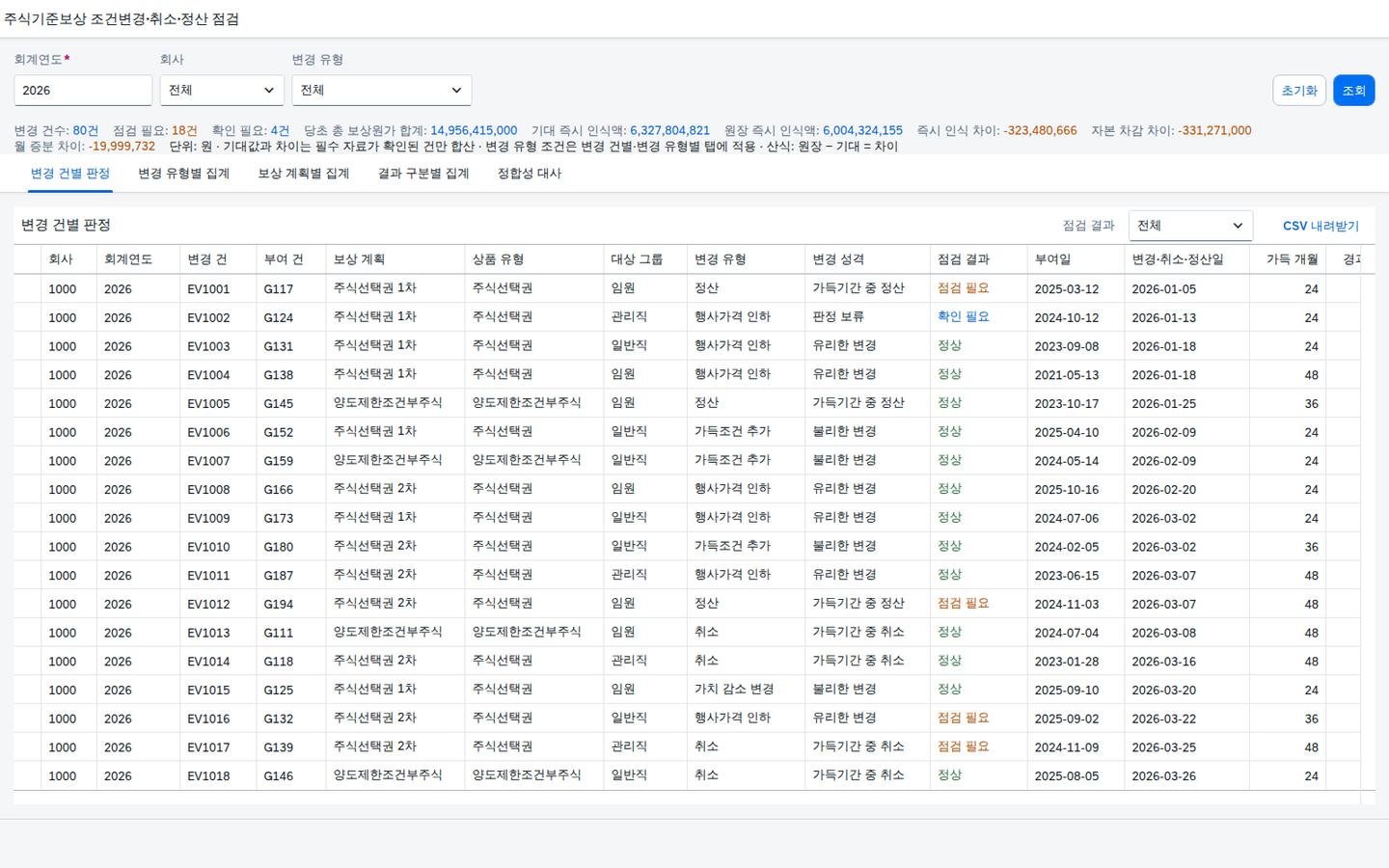The image size is (1389, 868).
Task: Click the 초기화 button
Action: click(1299, 91)
